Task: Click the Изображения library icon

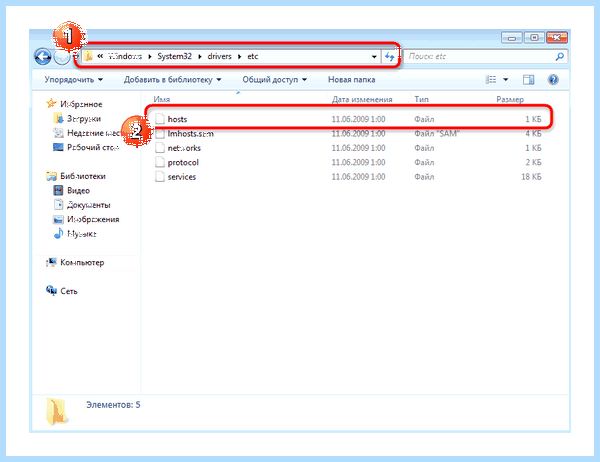Action: 58,219
